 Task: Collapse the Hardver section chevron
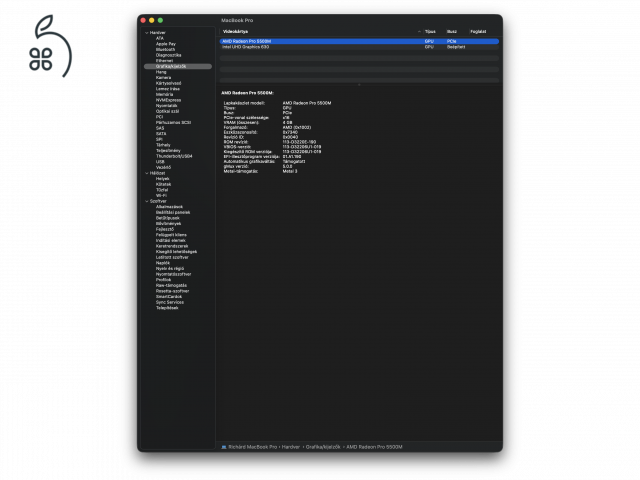point(147,33)
